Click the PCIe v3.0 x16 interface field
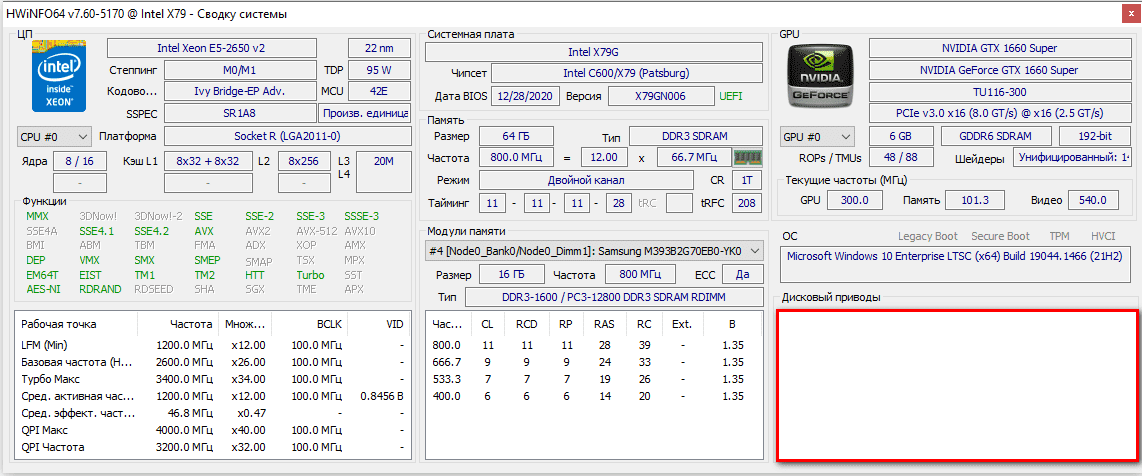This screenshot has height=476, width=1142. (999, 114)
